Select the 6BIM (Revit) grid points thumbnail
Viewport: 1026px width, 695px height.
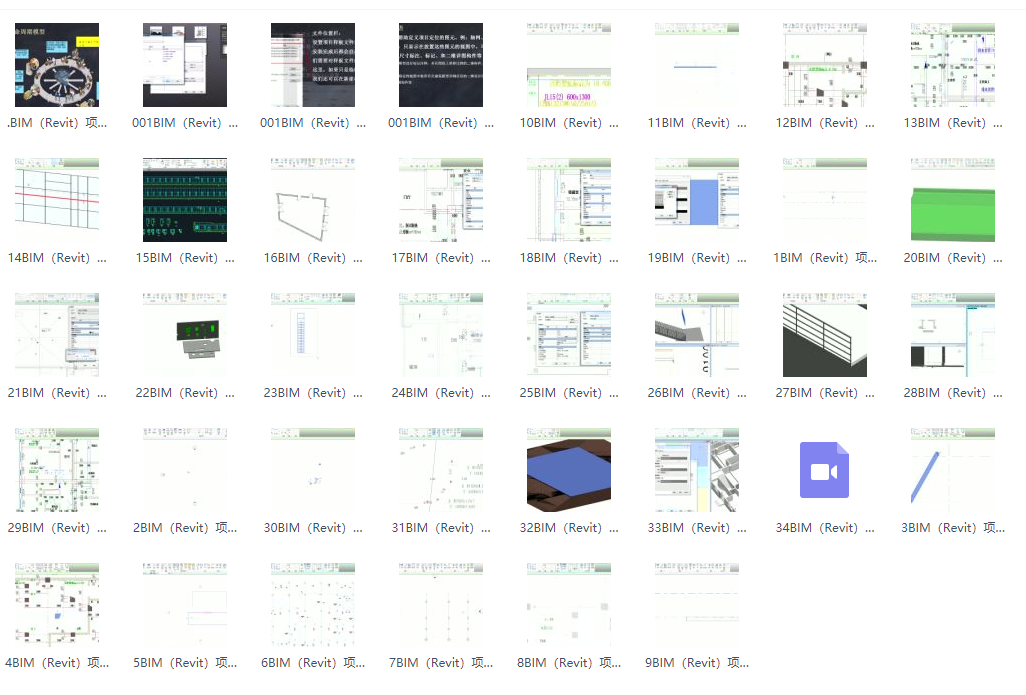[313, 605]
